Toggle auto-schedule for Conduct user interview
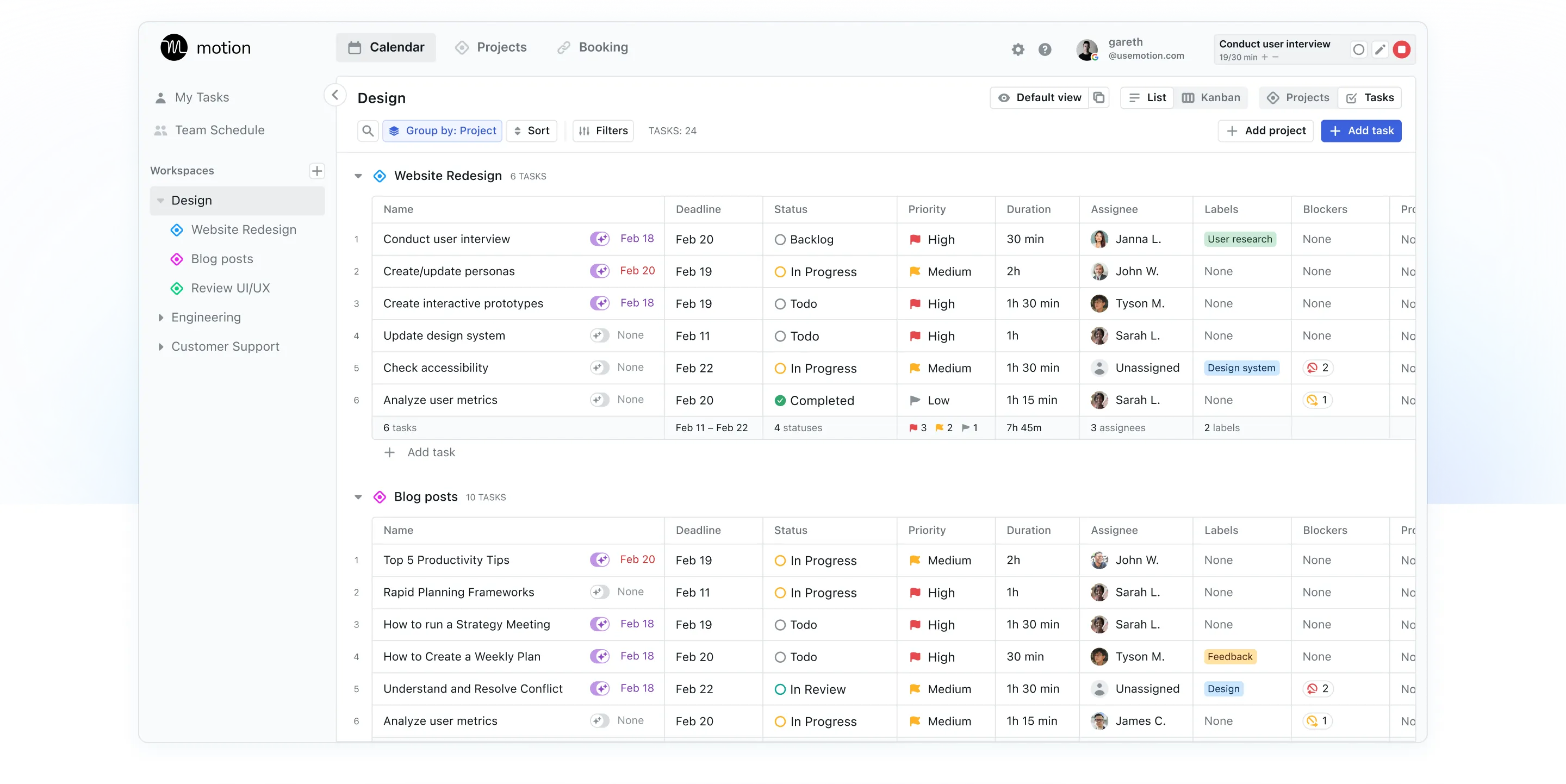Screen dimensions: 1566x784 (x=599, y=239)
